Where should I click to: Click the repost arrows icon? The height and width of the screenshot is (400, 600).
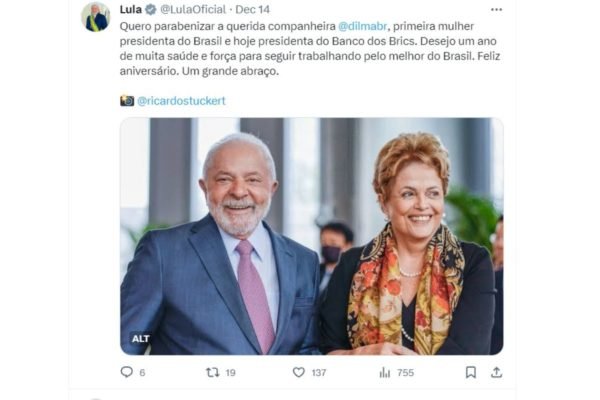point(212,372)
